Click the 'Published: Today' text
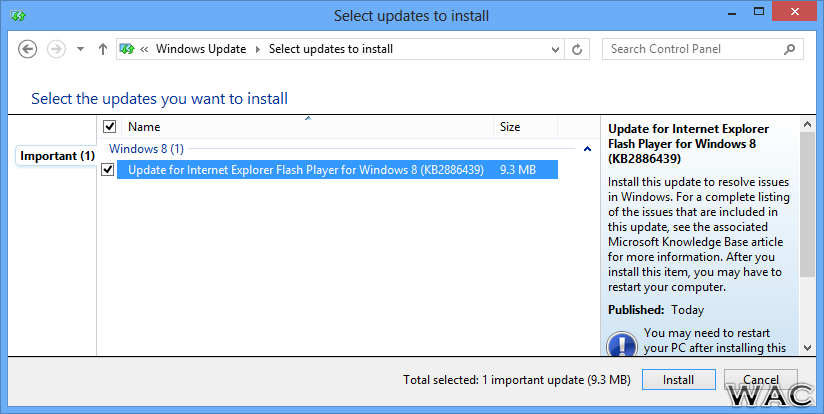This screenshot has height=414, width=824. [656, 310]
